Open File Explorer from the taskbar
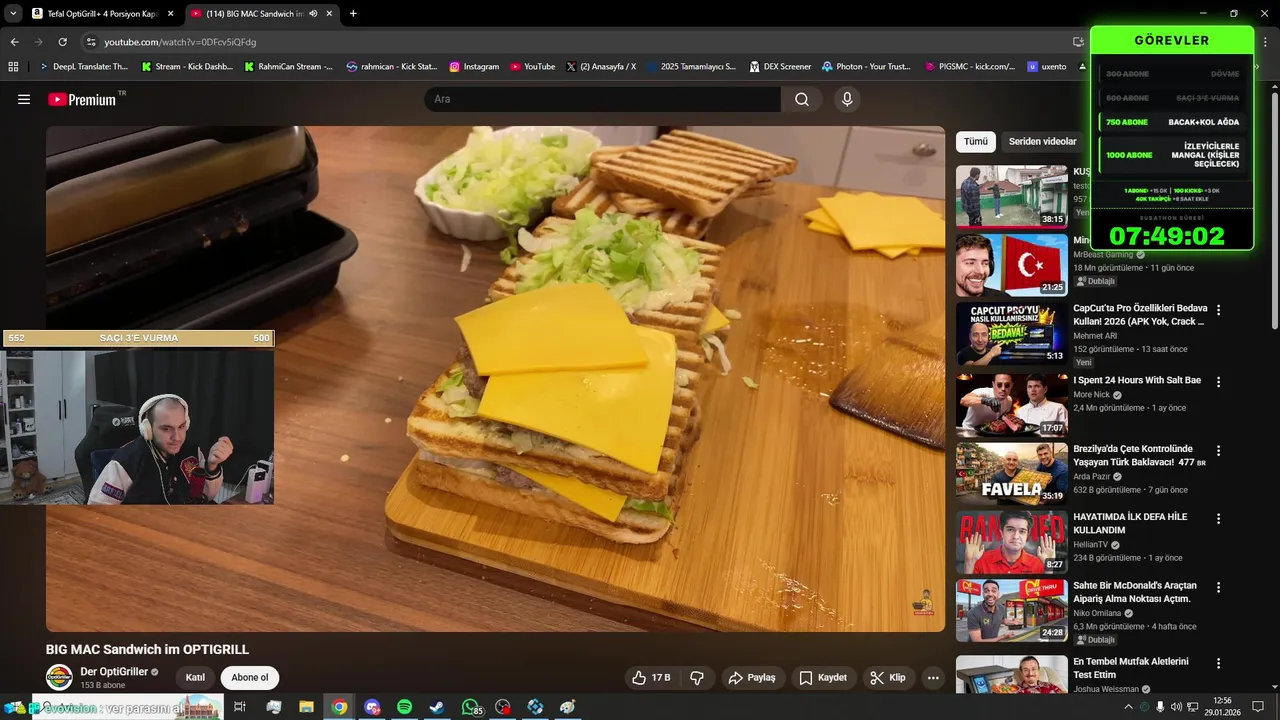1280x720 pixels. (x=306, y=707)
